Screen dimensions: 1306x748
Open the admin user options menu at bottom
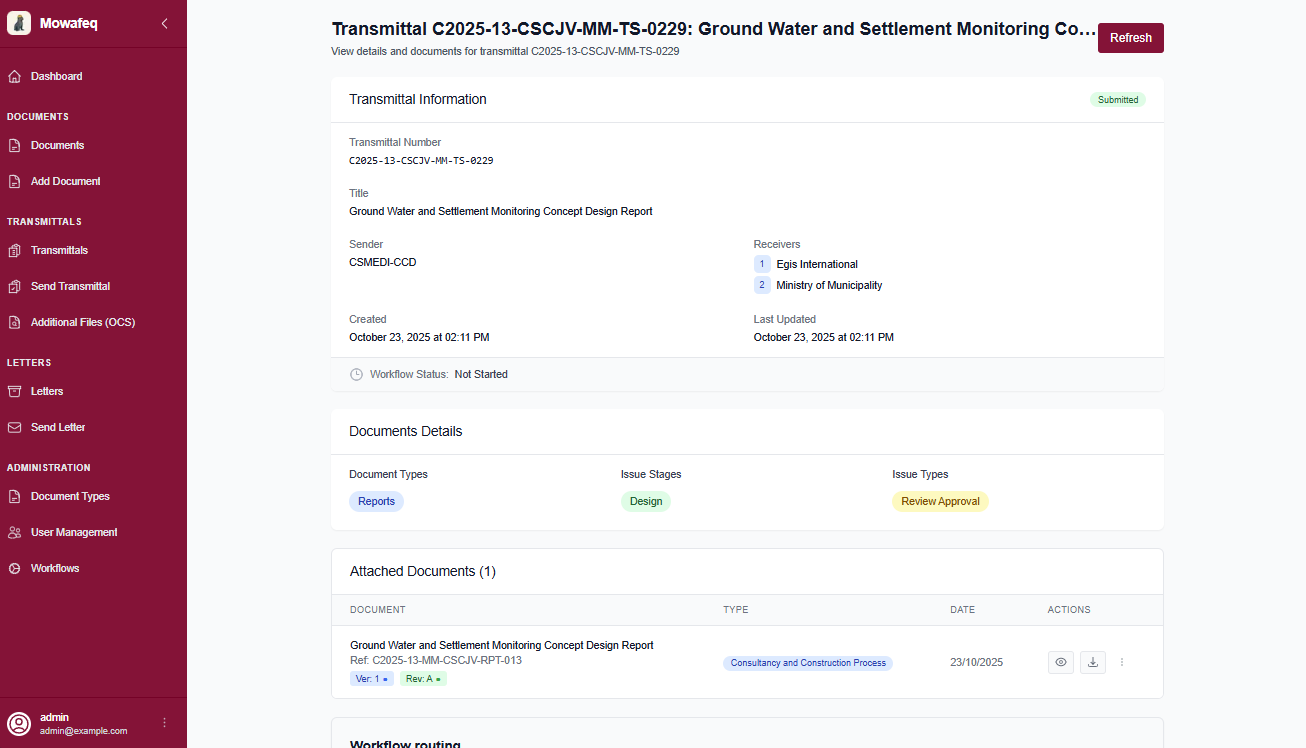(x=164, y=722)
